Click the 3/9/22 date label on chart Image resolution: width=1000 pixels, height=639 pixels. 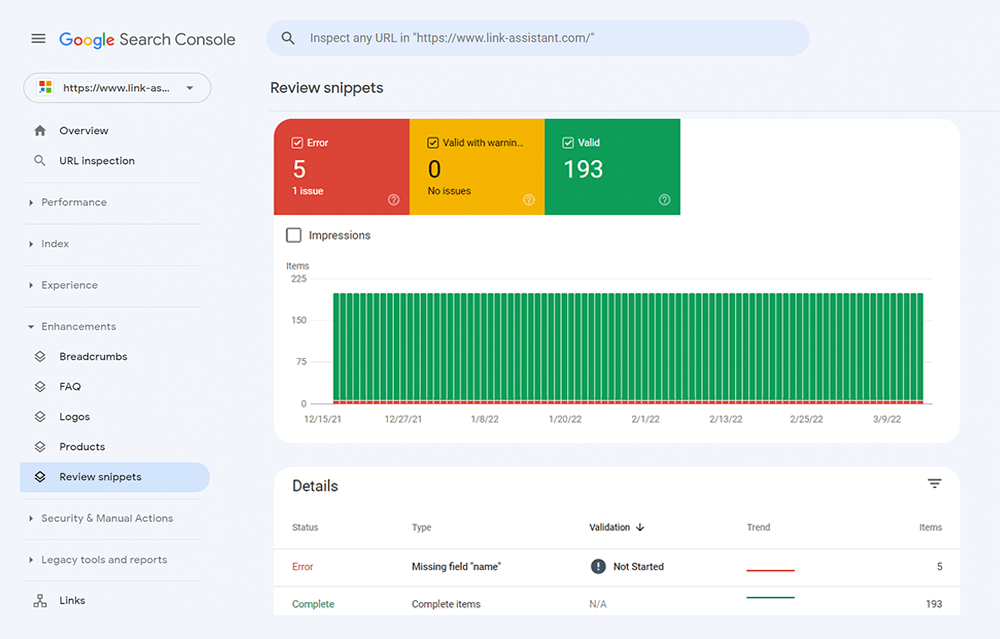887,420
